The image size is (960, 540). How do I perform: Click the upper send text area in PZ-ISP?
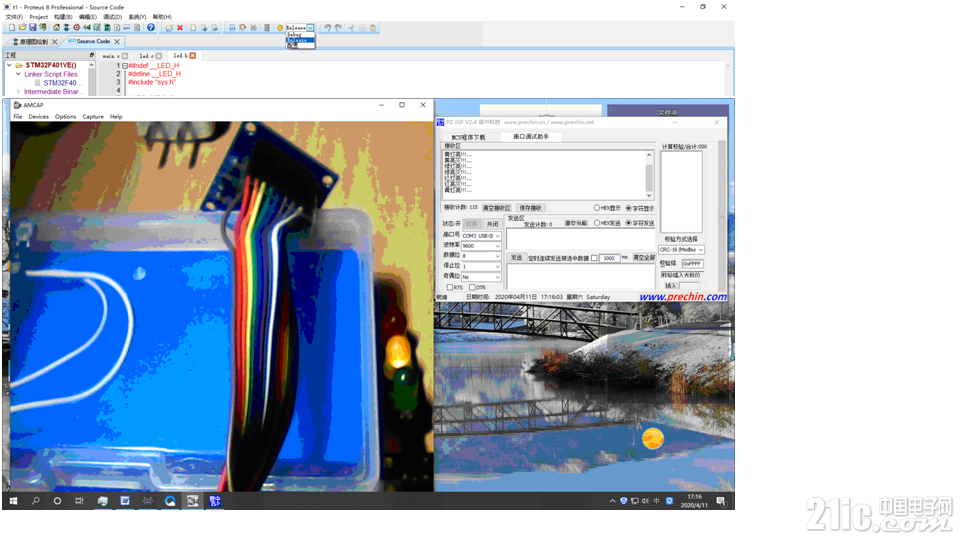(580, 239)
